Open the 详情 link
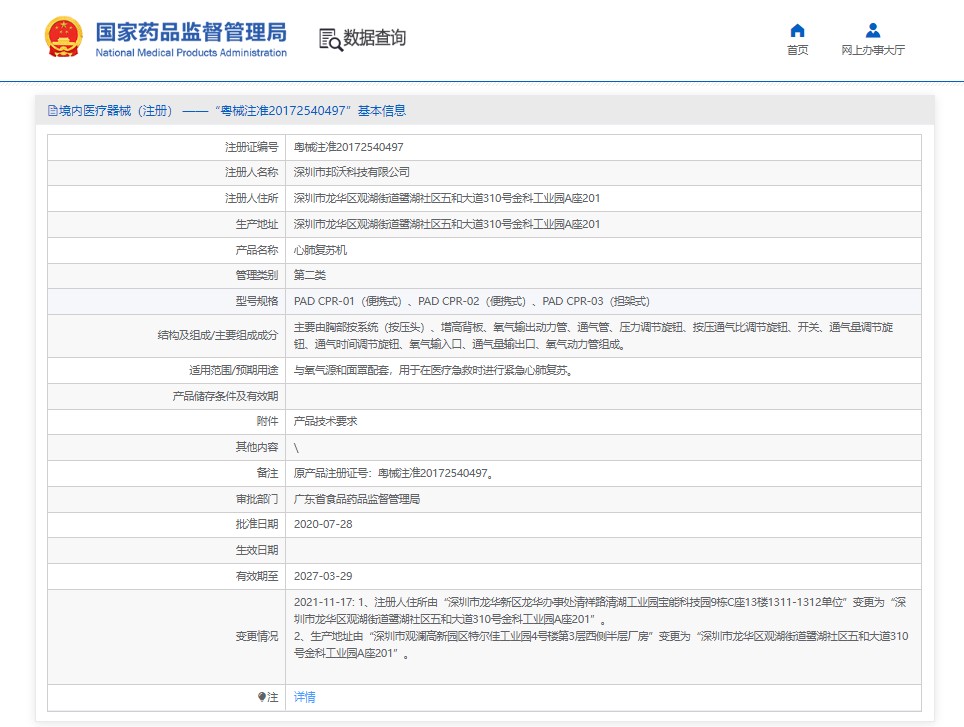 pos(304,697)
